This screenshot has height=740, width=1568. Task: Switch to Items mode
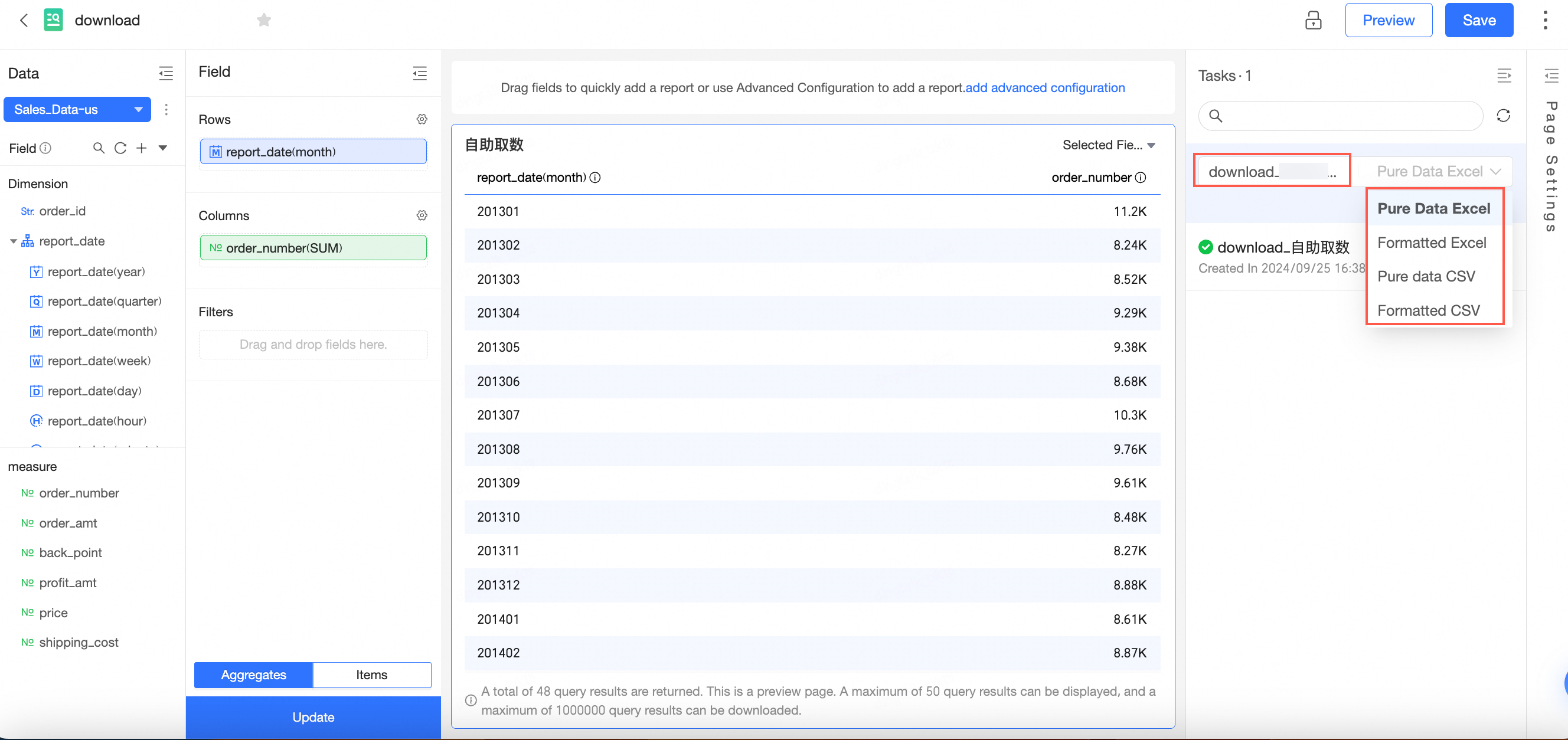(371, 675)
